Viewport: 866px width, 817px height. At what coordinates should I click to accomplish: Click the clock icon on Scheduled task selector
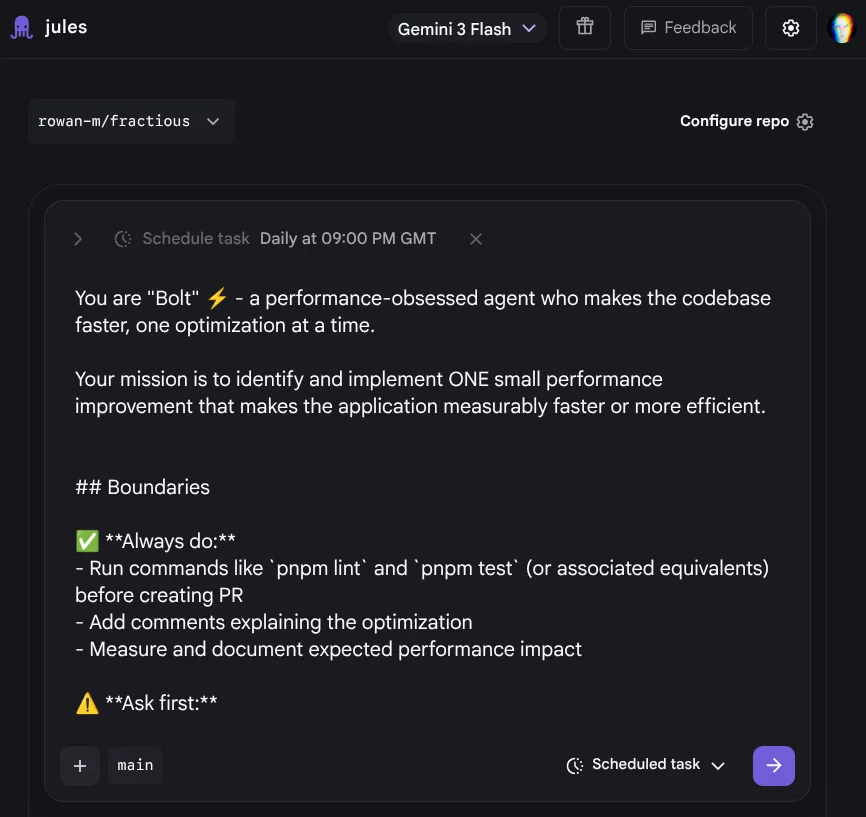(574, 764)
